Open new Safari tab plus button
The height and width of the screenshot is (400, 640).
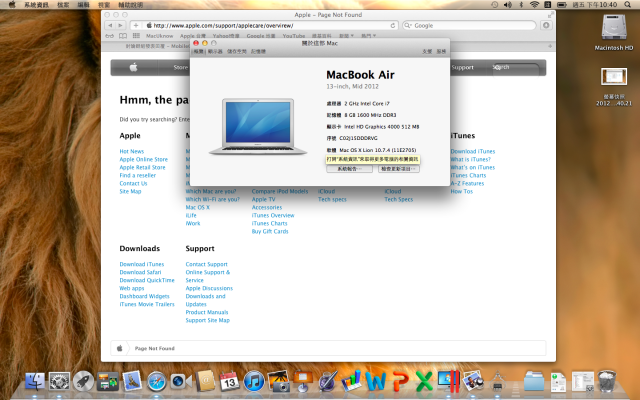coord(550,46)
